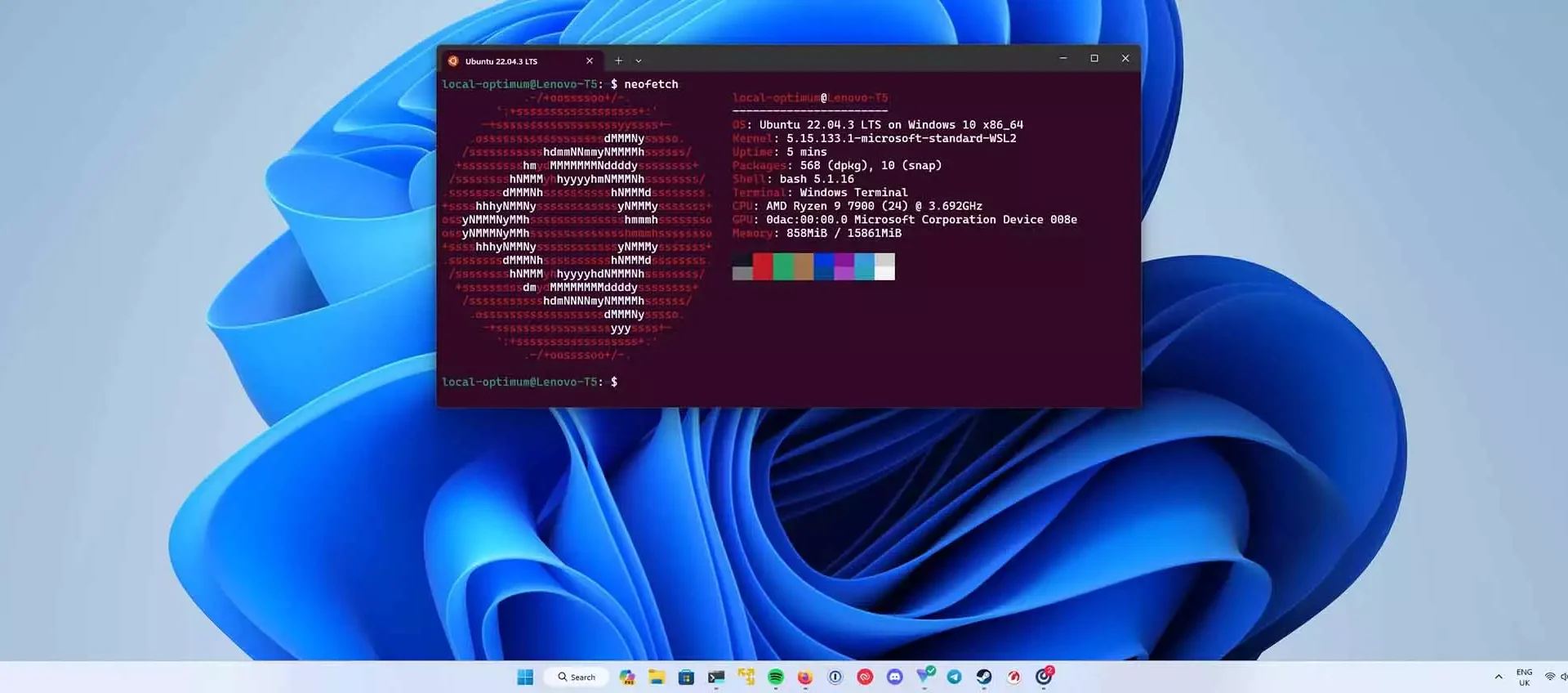Click the GPU Microsoft Corporation Device line
Screen dimensions: 1568x693
905,220
